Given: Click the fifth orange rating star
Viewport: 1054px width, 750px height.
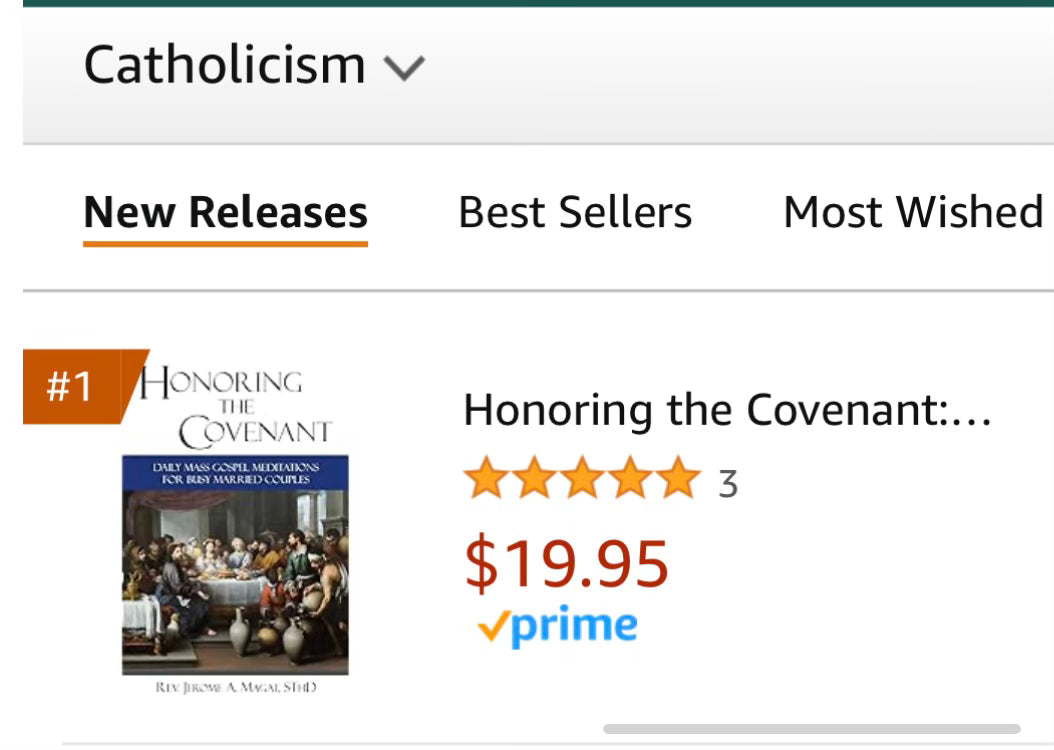Looking at the screenshot, I should (678, 478).
